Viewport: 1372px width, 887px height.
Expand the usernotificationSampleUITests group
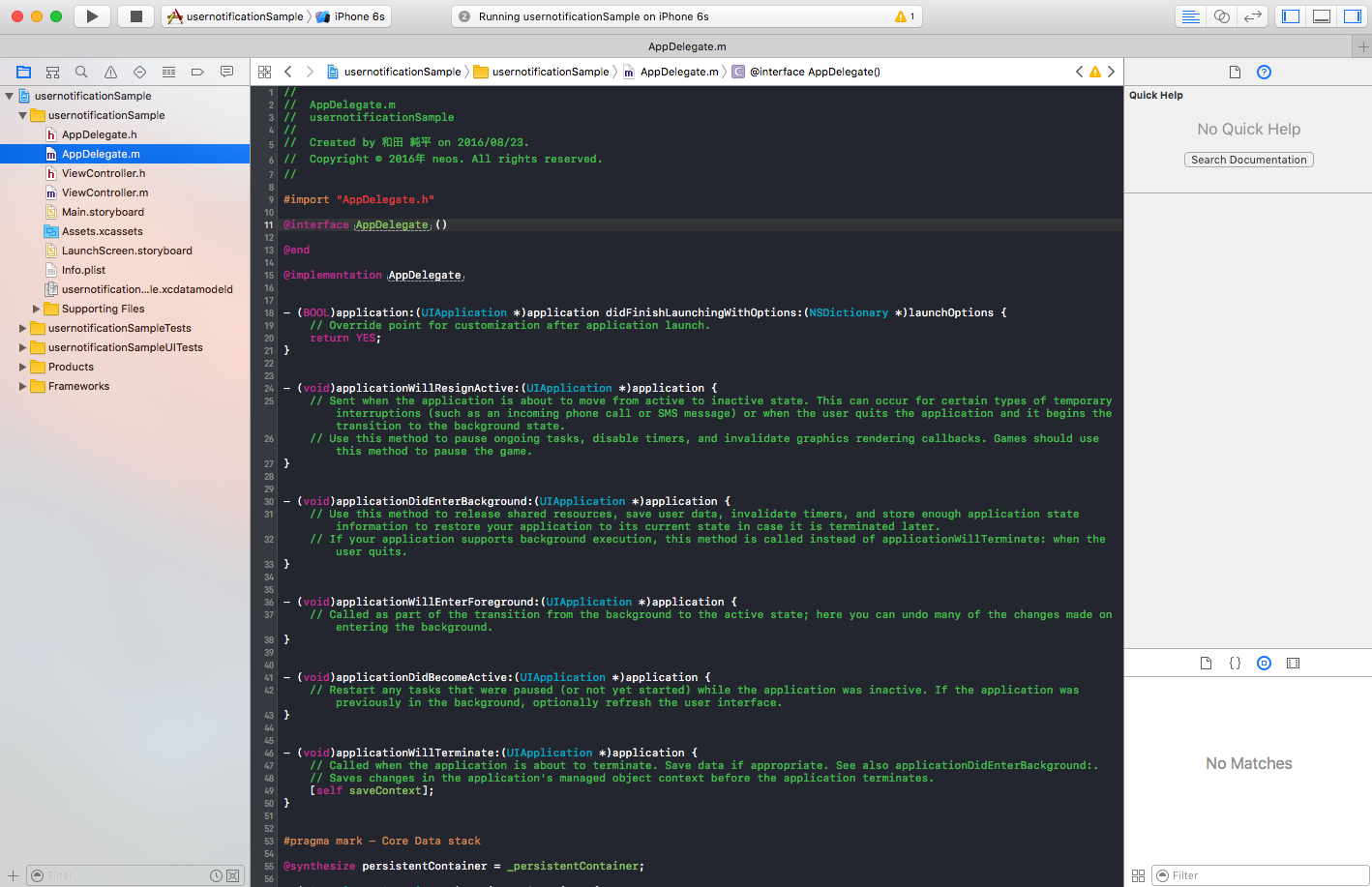(x=22, y=347)
